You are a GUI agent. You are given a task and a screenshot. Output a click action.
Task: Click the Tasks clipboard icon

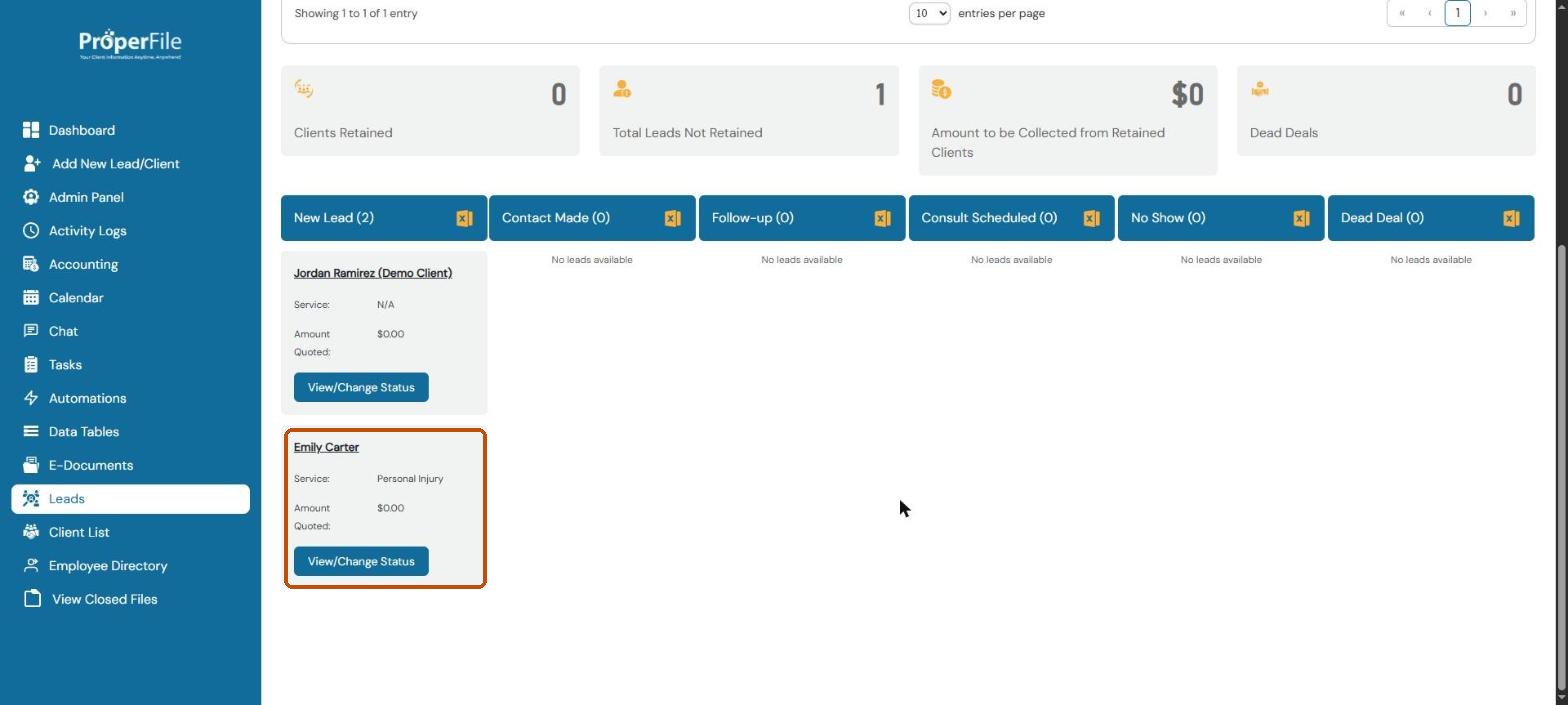coord(31,365)
